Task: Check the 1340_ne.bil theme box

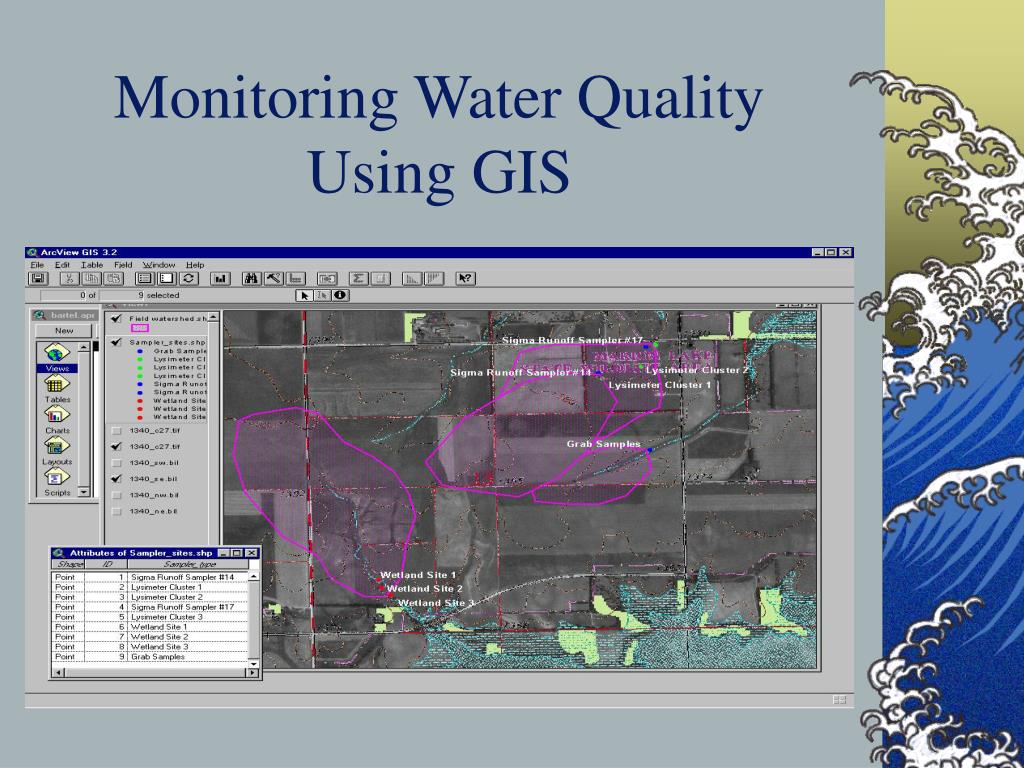Action: [116, 511]
